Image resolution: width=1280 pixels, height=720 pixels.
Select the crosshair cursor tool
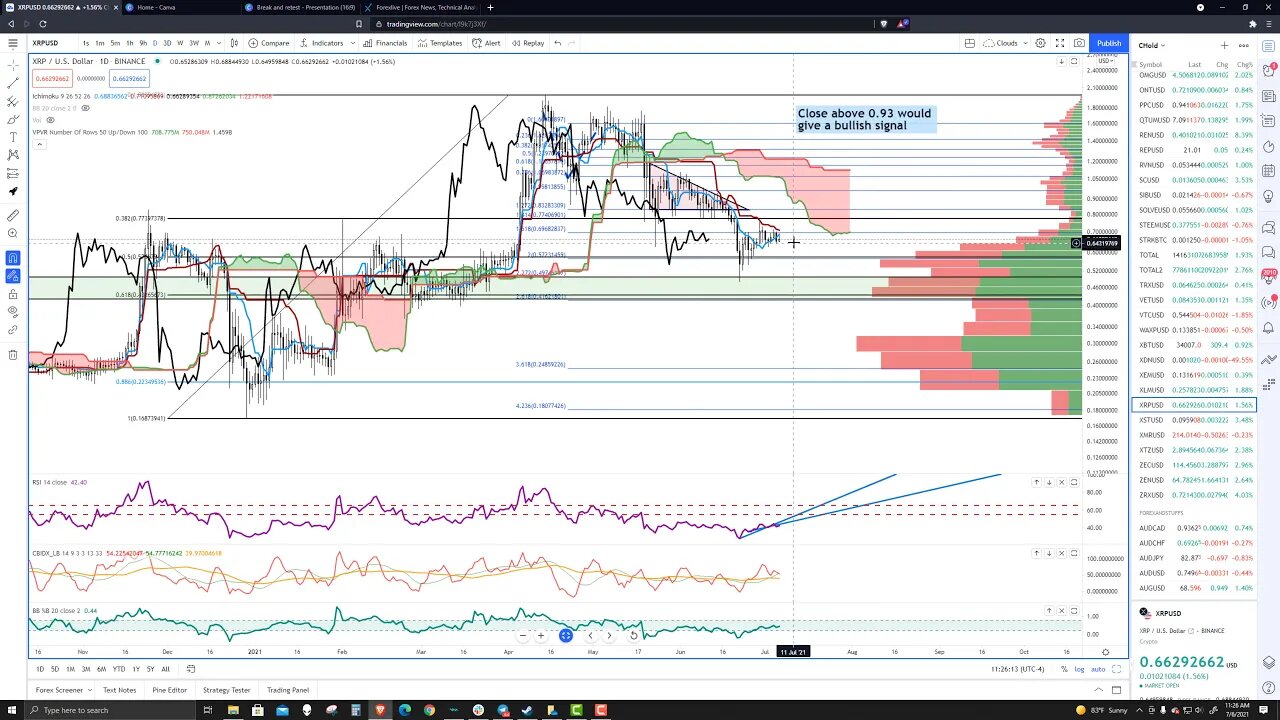(12, 64)
